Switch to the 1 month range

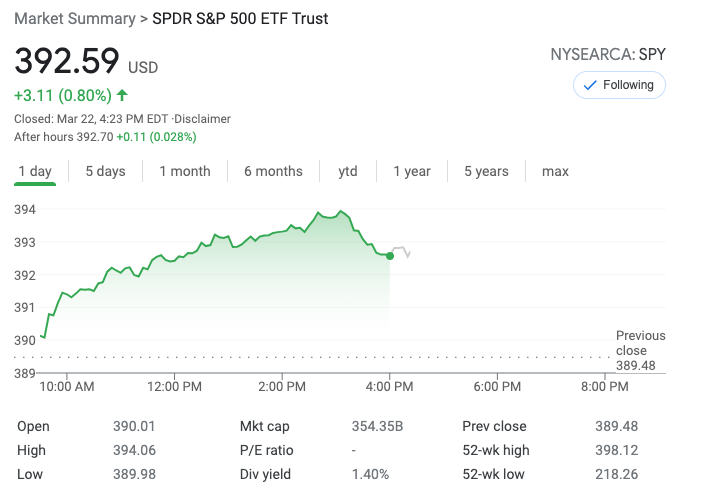click(x=185, y=171)
